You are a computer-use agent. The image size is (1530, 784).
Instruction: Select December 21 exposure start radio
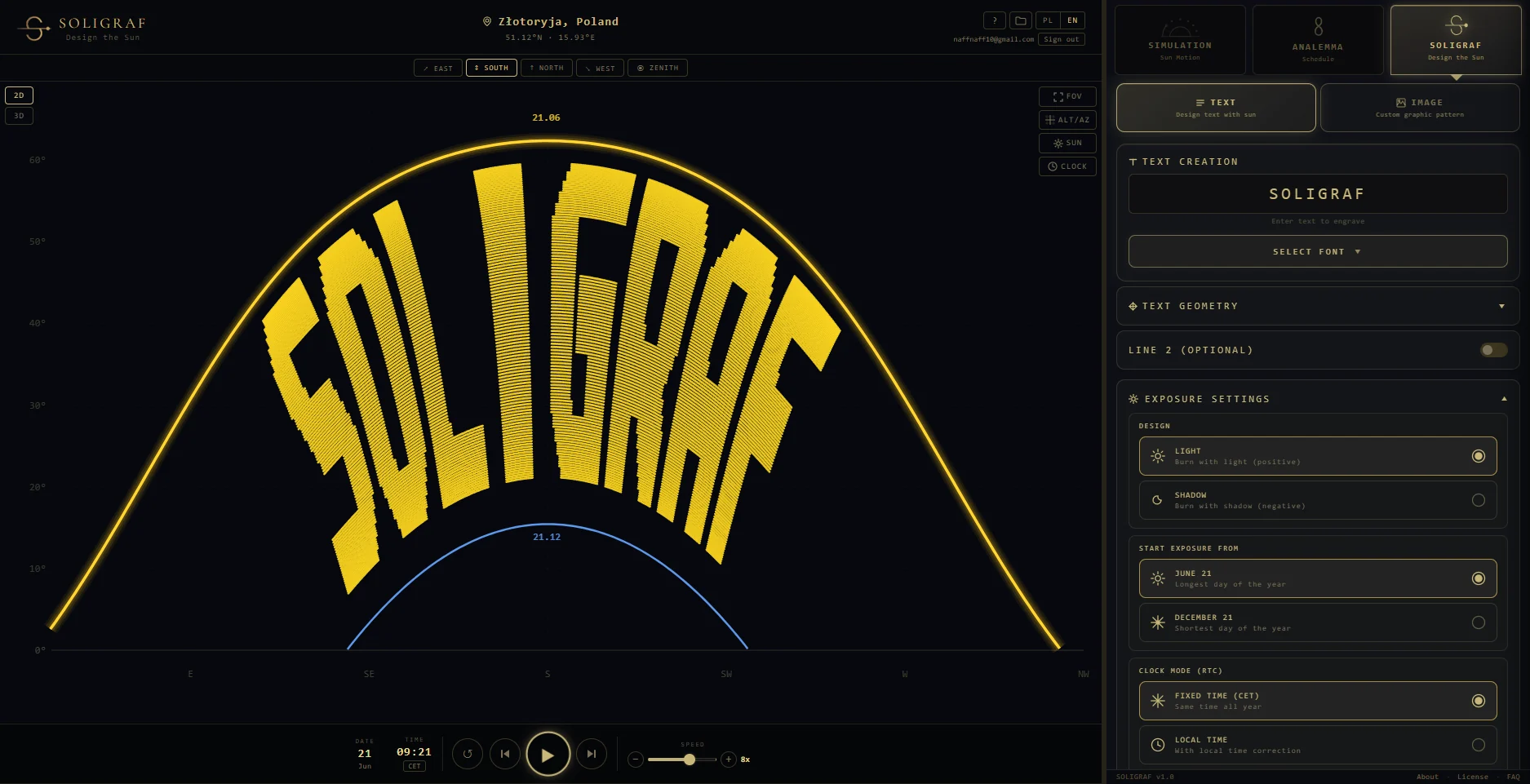coord(1479,622)
